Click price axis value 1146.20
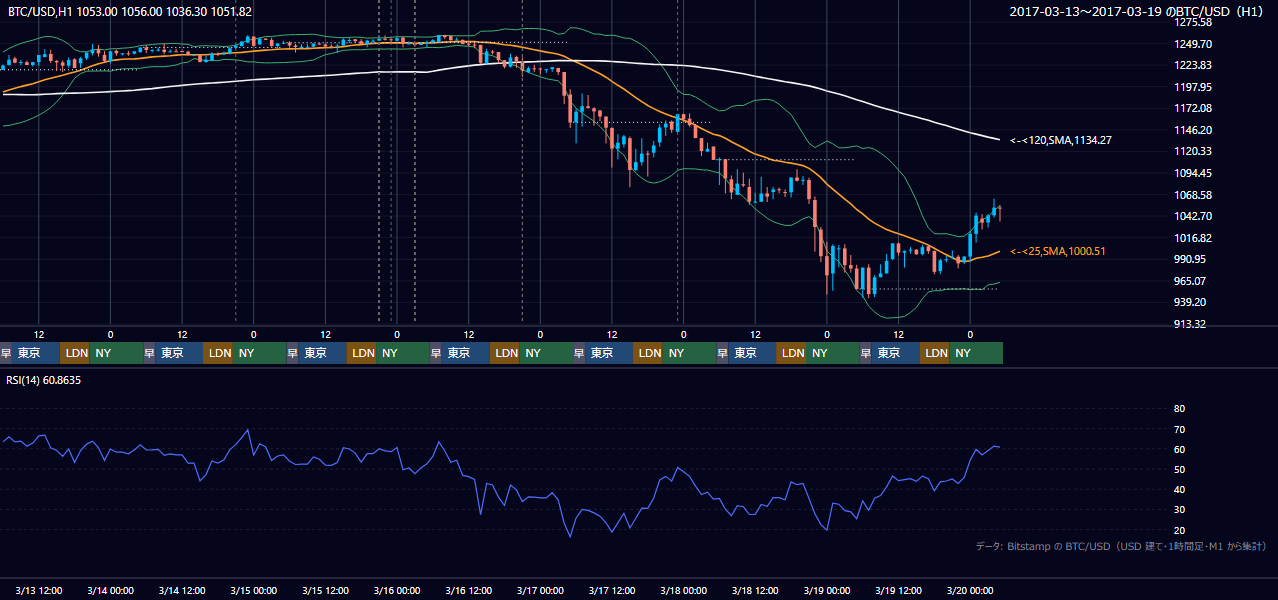The width and height of the screenshot is (1278, 600). coord(1192,130)
